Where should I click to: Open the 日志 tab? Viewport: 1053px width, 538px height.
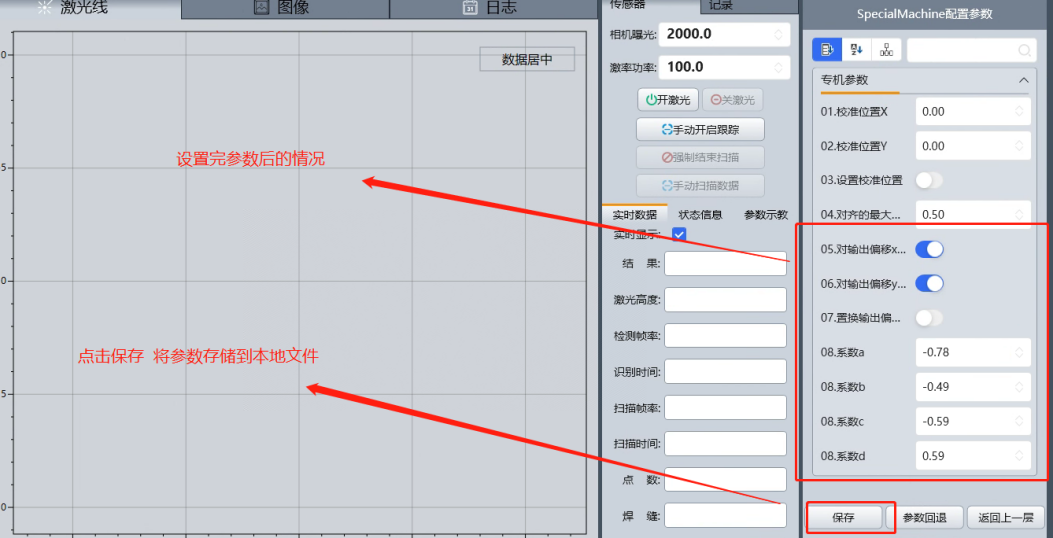point(491,8)
